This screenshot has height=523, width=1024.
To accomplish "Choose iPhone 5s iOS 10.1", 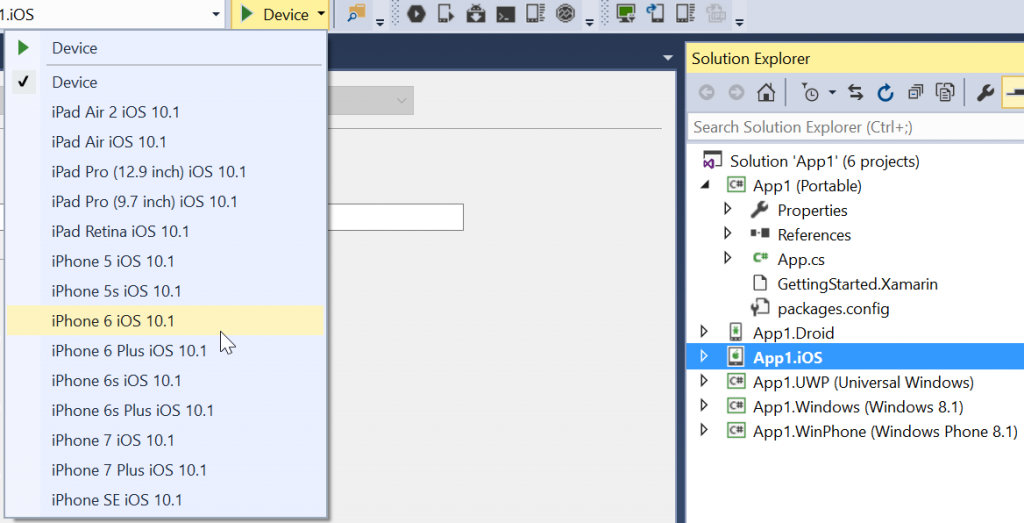I will [166, 291].
